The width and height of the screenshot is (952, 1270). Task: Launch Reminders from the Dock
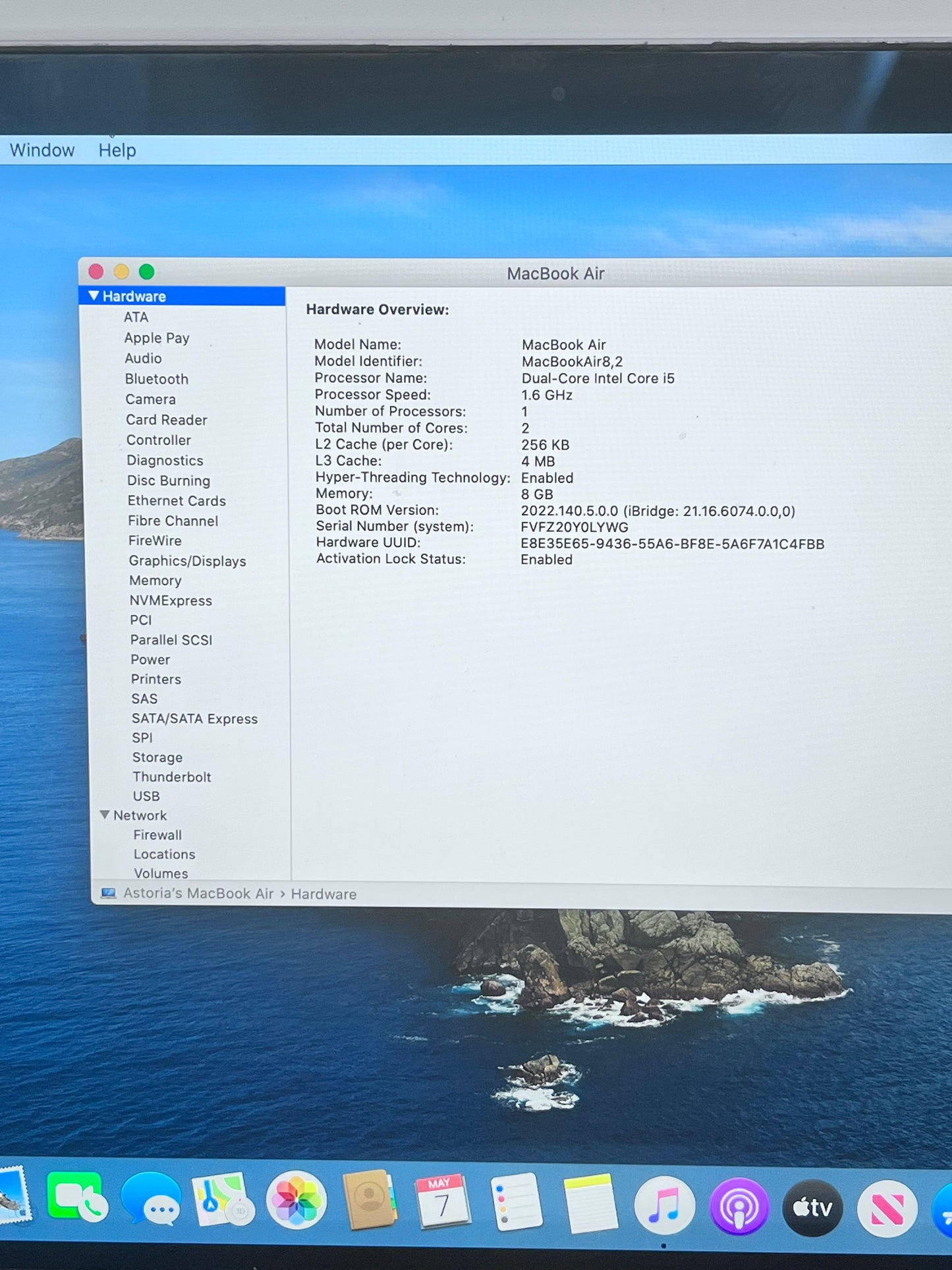coord(516,1201)
